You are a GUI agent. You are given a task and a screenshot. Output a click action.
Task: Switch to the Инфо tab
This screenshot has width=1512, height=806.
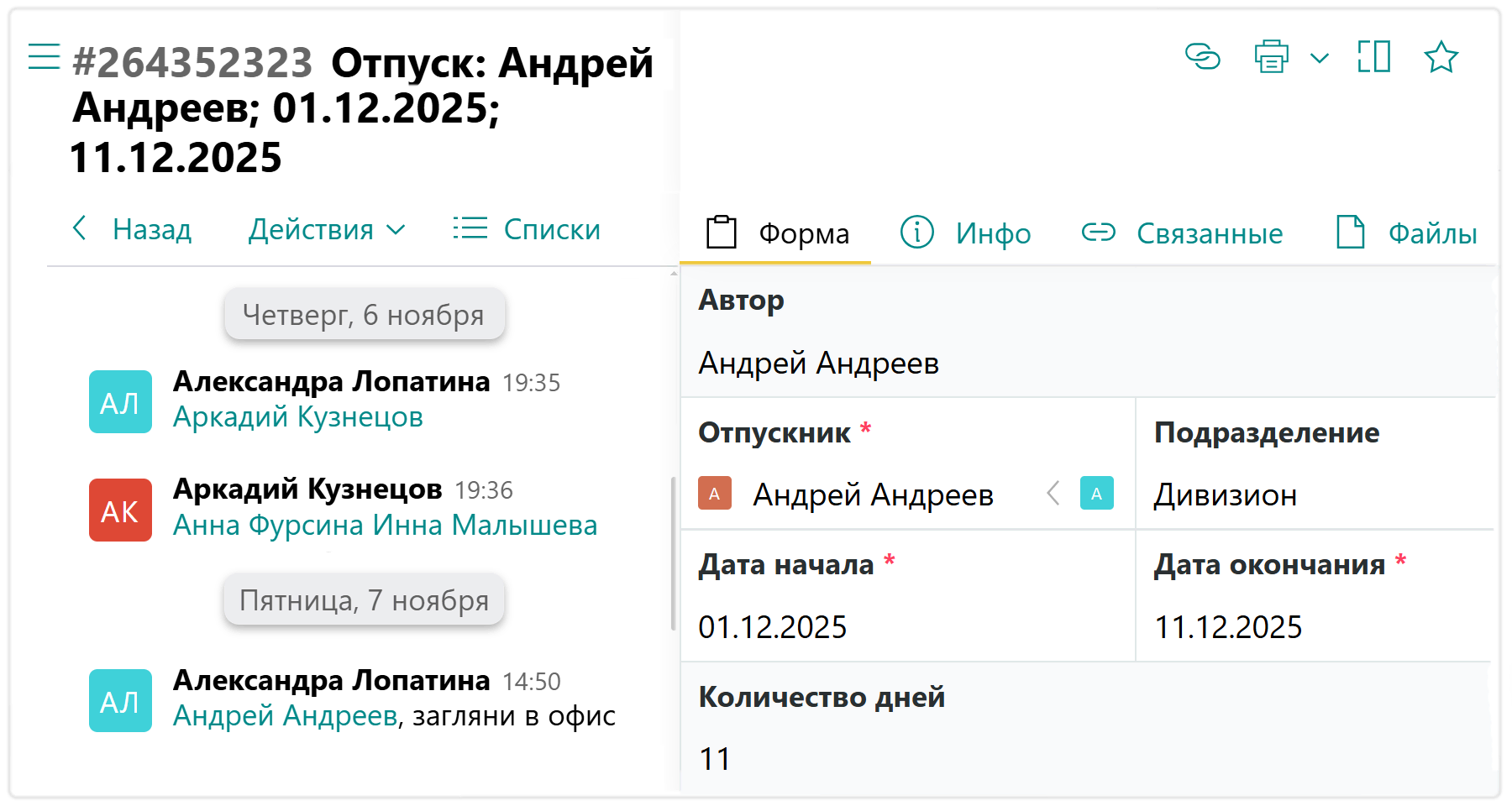point(965,233)
